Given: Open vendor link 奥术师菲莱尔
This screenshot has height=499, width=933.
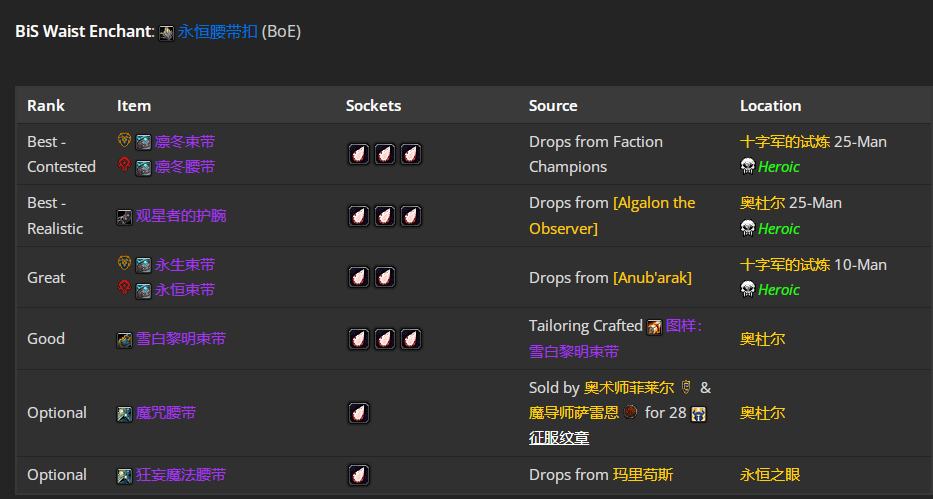Looking at the screenshot, I should coord(629,388).
